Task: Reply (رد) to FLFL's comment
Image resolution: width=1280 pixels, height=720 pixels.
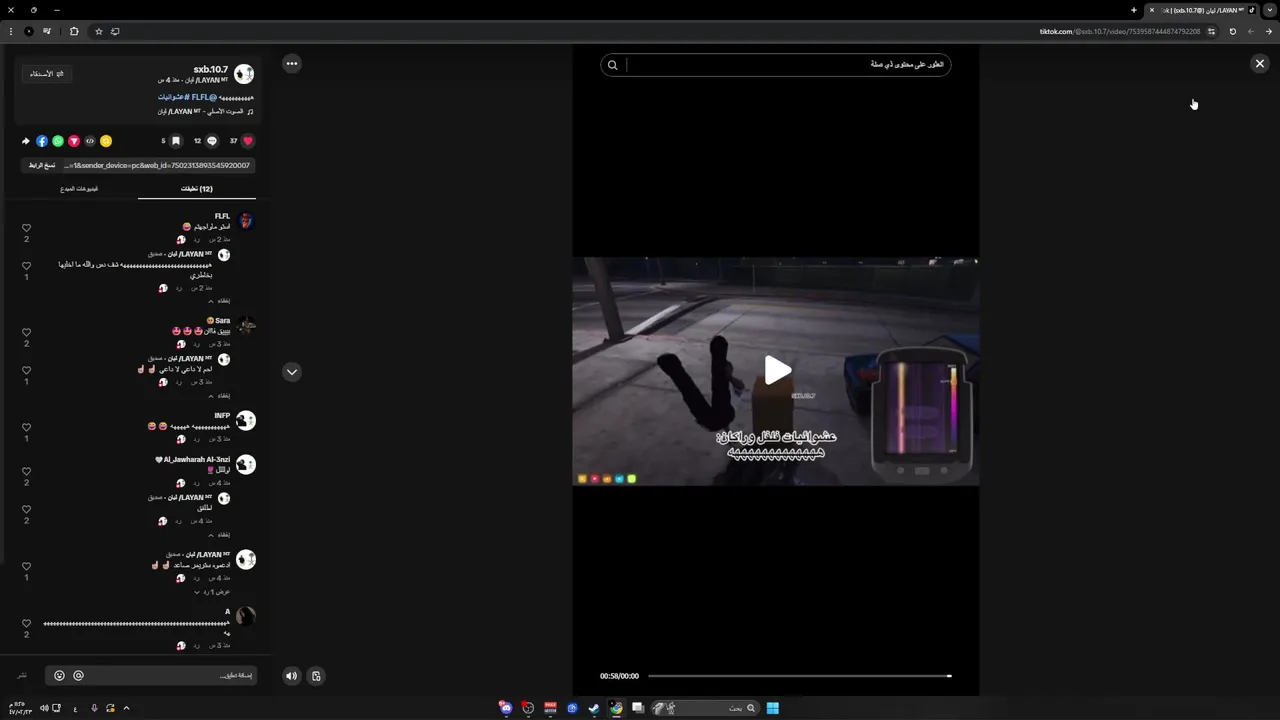Action: coord(196,240)
